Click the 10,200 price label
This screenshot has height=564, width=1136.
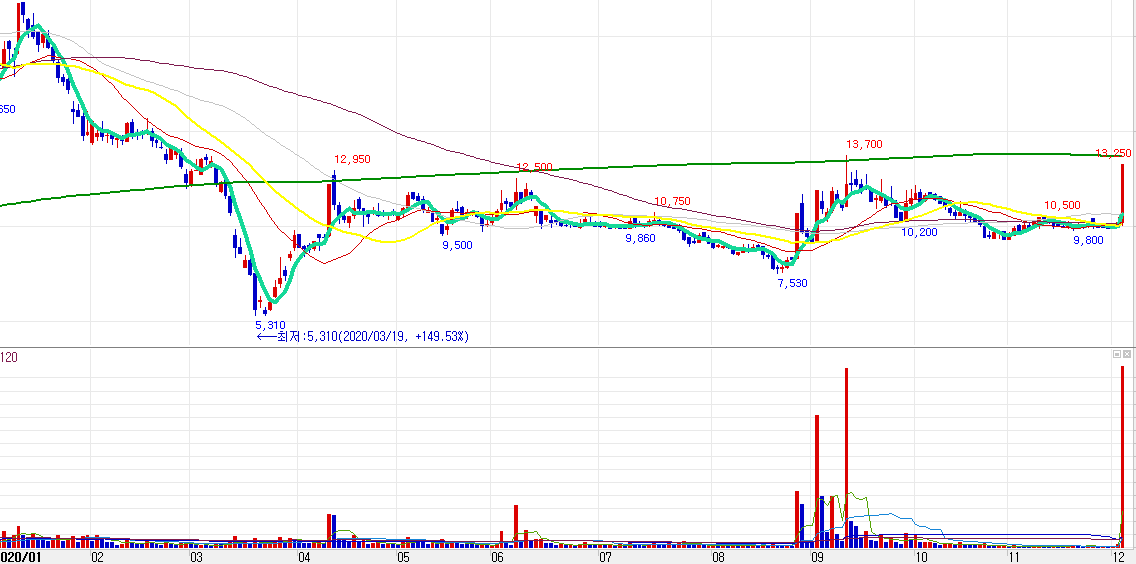(919, 232)
